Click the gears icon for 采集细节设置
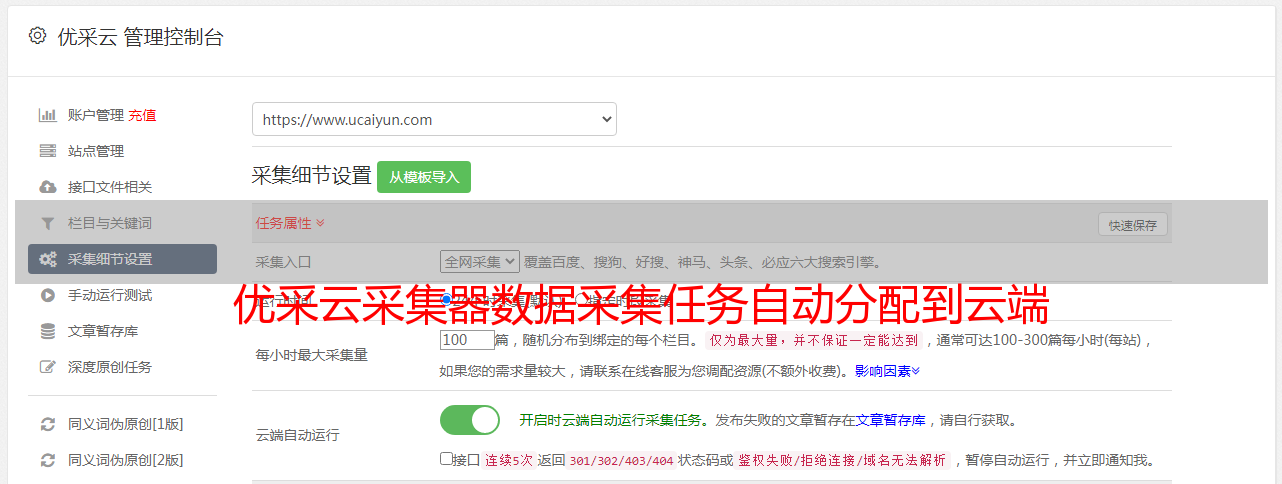1282x484 pixels. tap(47, 259)
